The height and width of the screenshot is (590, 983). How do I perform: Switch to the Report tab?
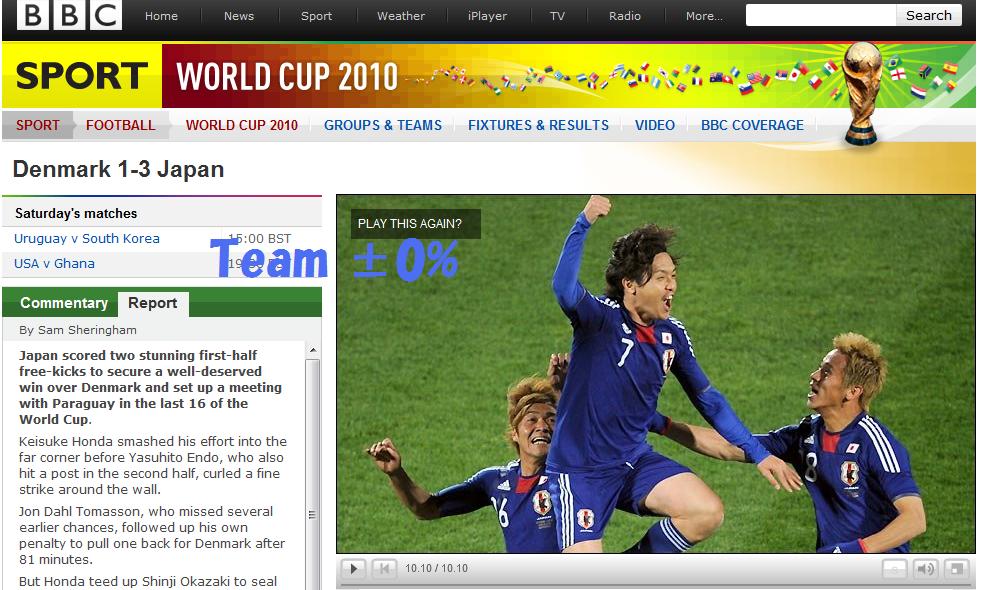tap(153, 303)
